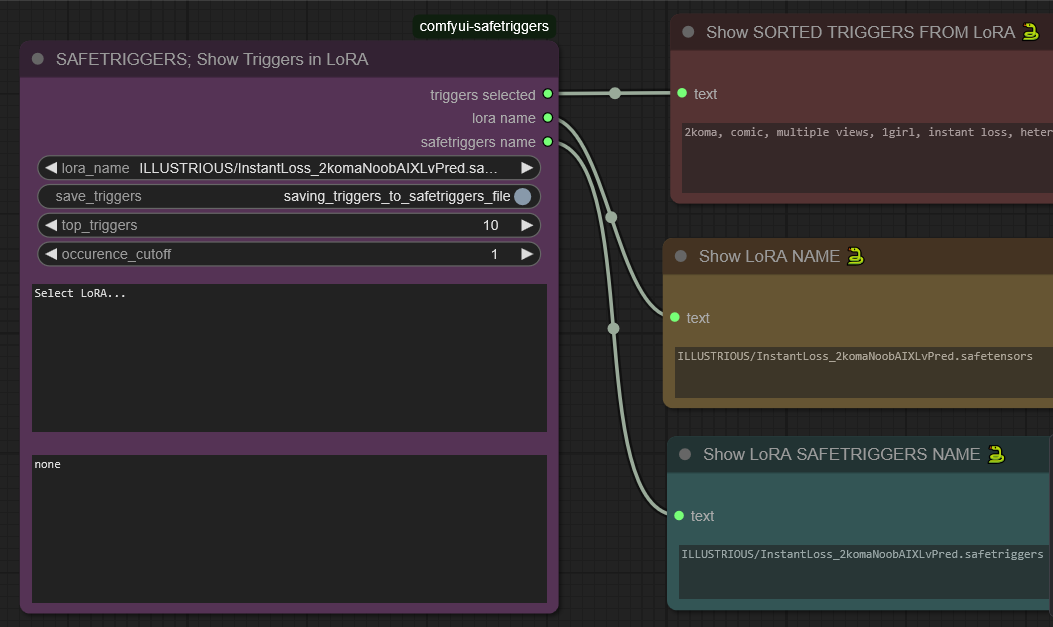
Task: Increase occurence_cutoff with right arrow
Action: coord(527,254)
